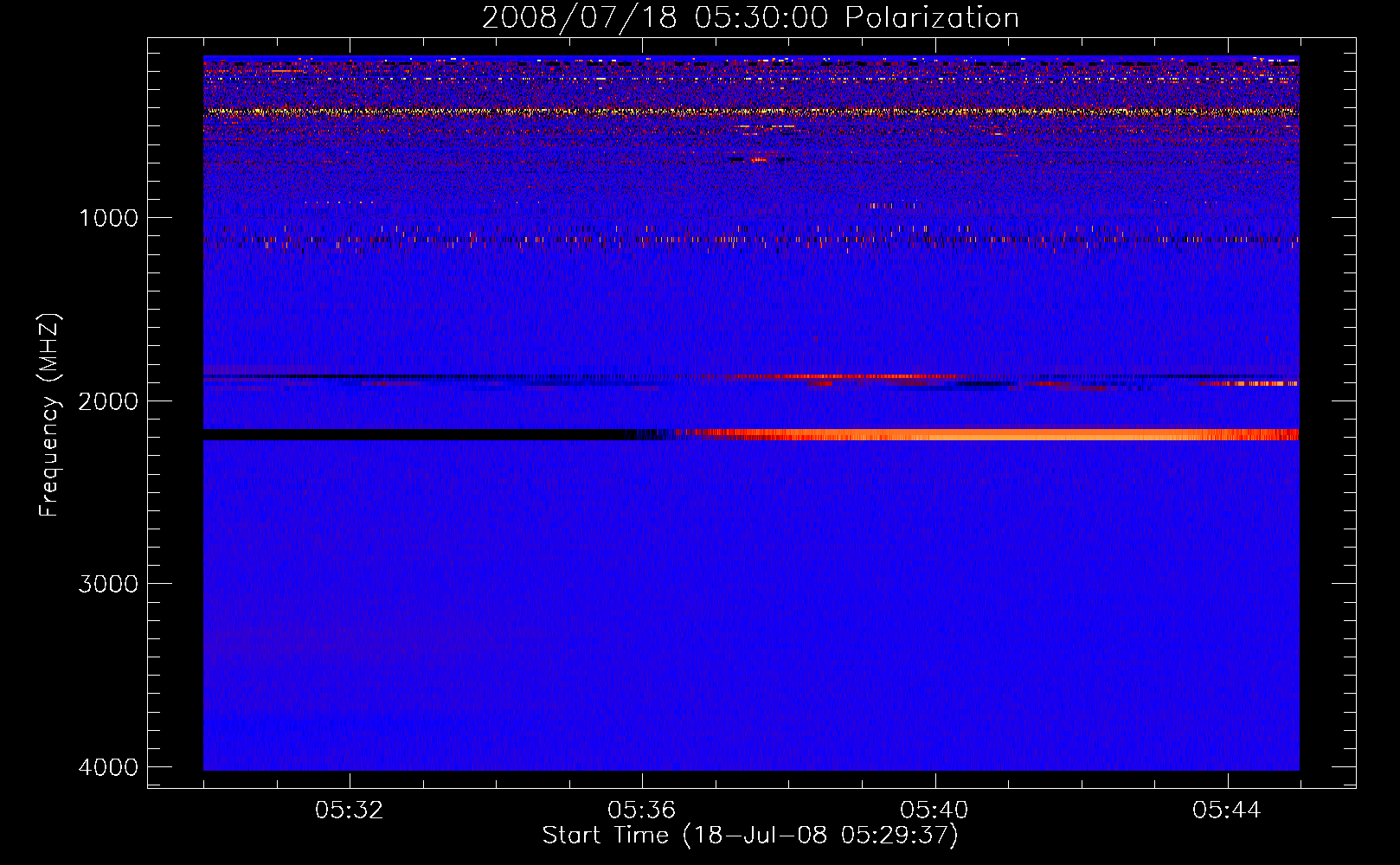The image size is (1400, 865).
Task: Click the 05:36 time tick label
Action: [642, 811]
